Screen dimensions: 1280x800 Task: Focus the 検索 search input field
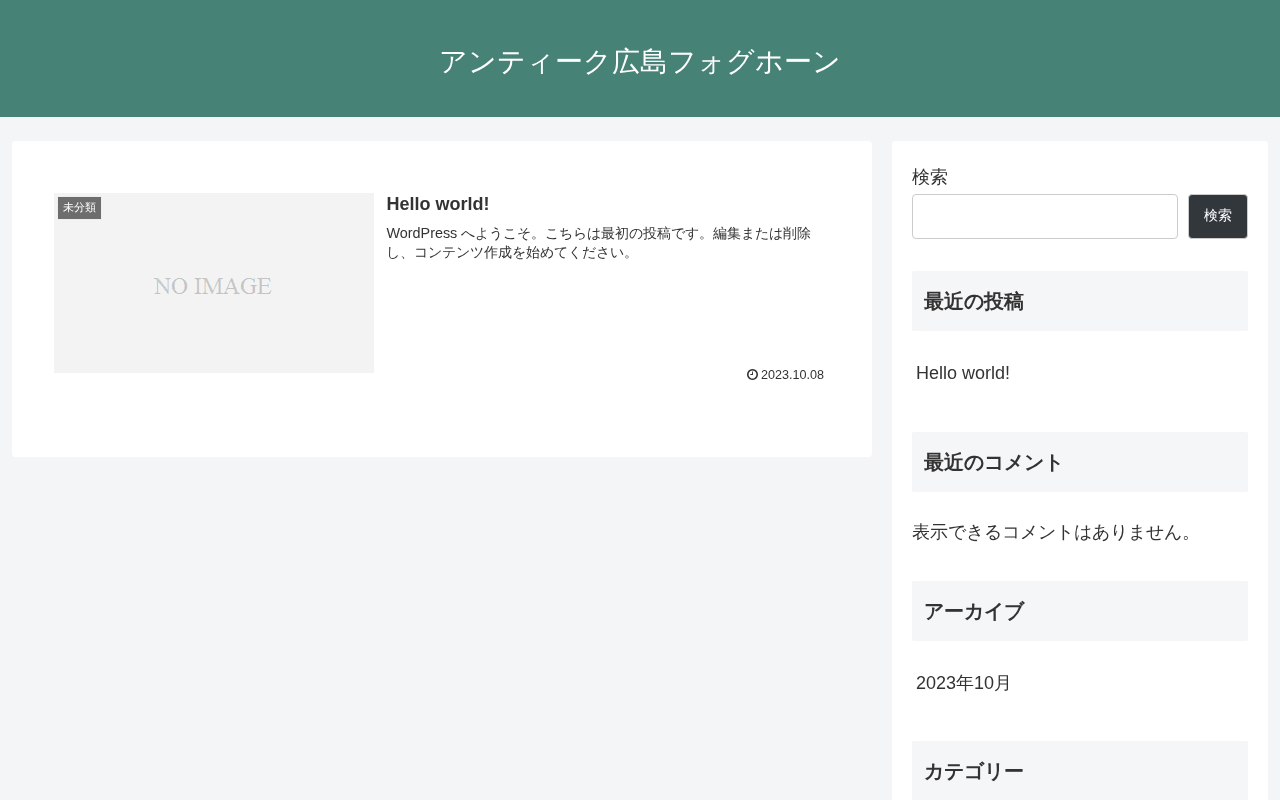coord(1045,216)
